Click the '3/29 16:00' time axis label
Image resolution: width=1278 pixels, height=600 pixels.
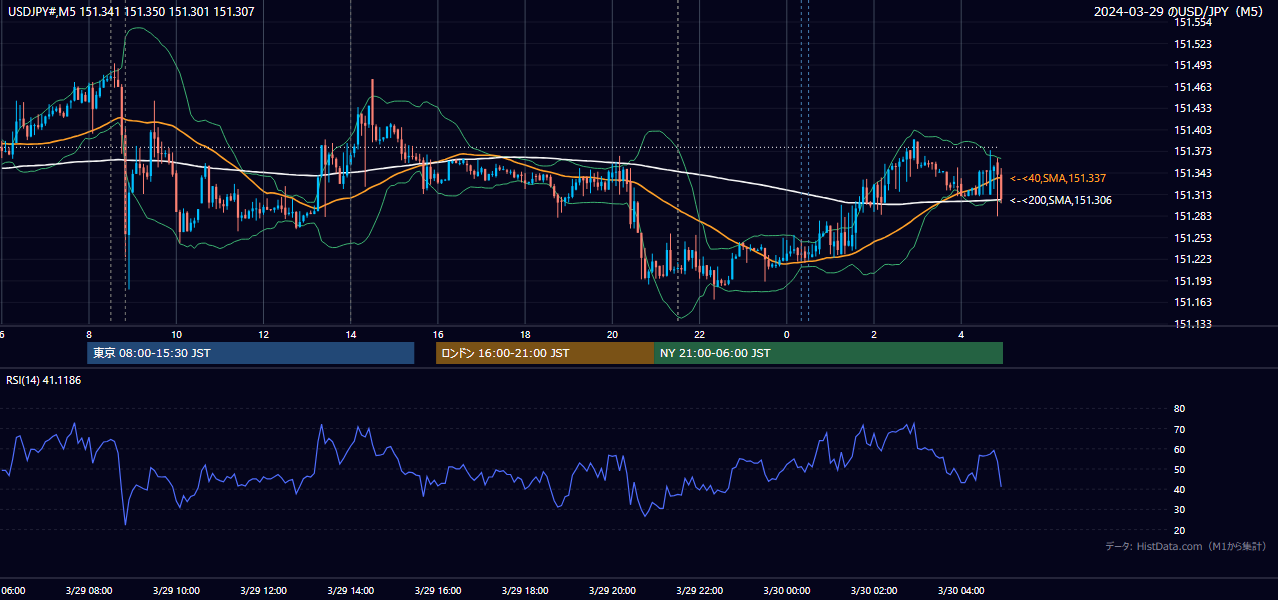point(437,590)
